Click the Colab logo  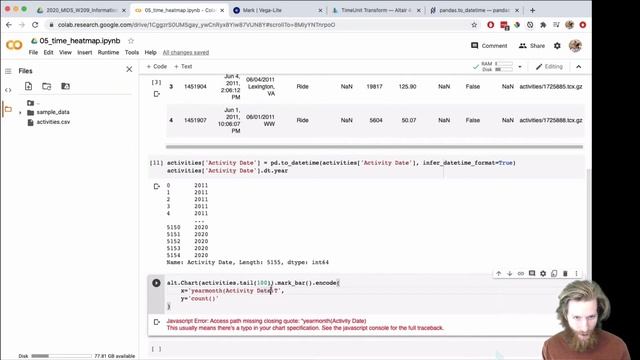click(x=14, y=45)
